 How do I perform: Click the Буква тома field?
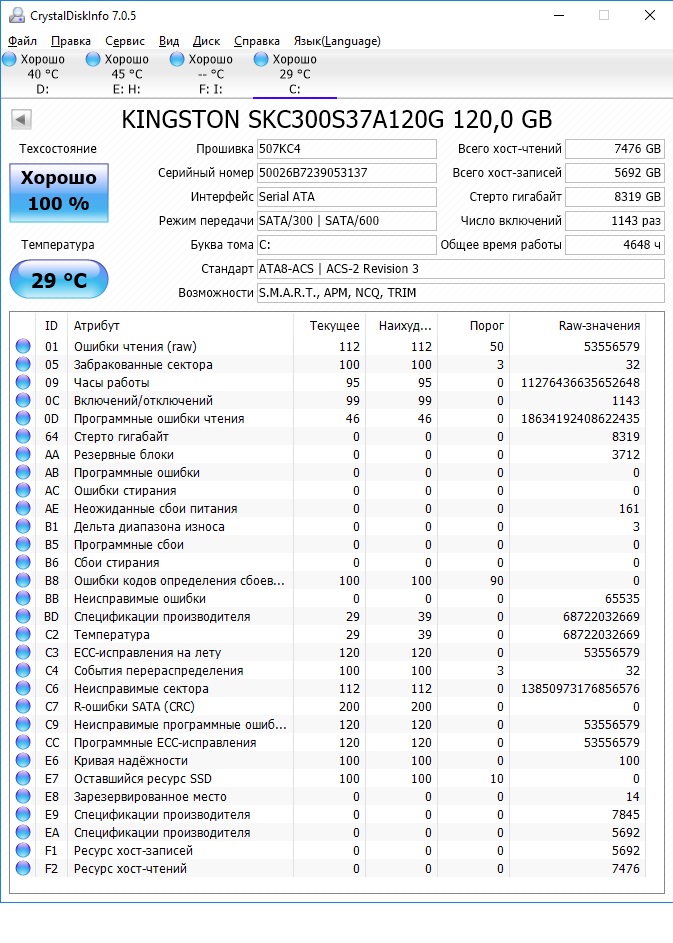coord(346,245)
